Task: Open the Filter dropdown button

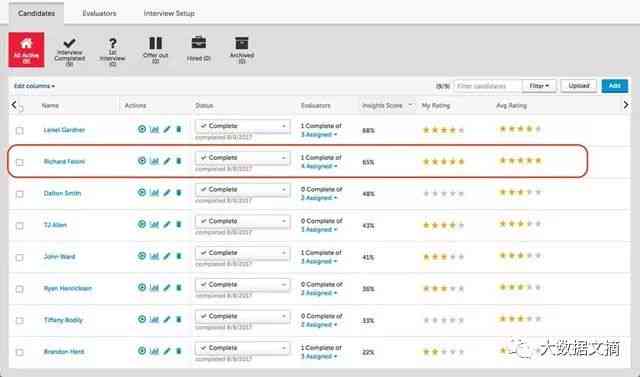Action: [539, 86]
